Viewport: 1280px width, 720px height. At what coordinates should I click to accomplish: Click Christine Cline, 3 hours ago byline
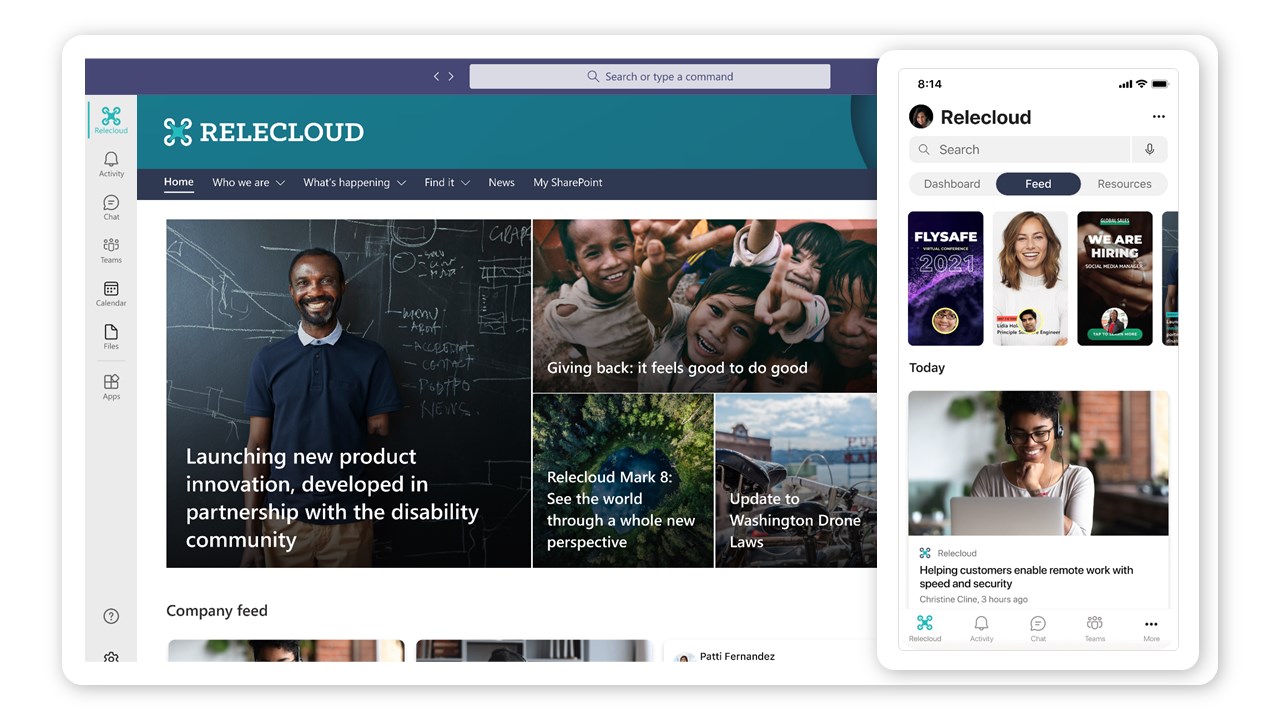(974, 599)
